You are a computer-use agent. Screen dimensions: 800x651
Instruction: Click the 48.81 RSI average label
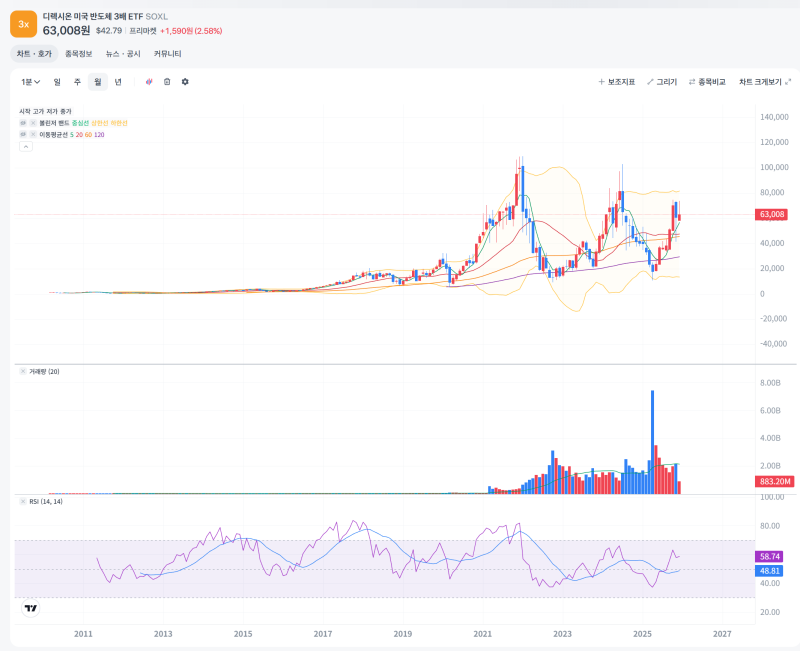coord(769,571)
